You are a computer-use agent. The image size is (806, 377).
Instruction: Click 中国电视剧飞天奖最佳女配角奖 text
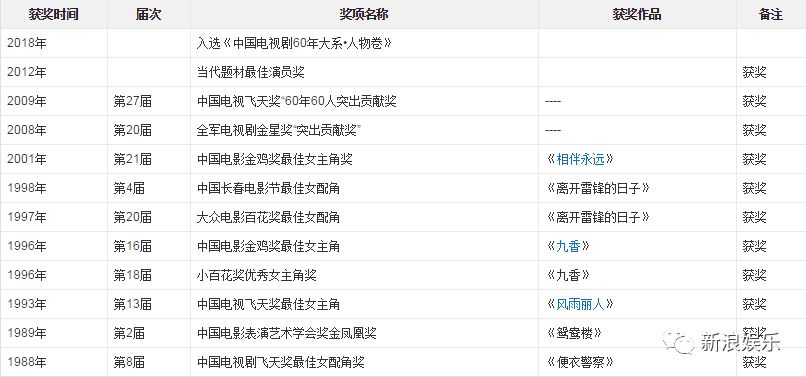tap(281, 363)
